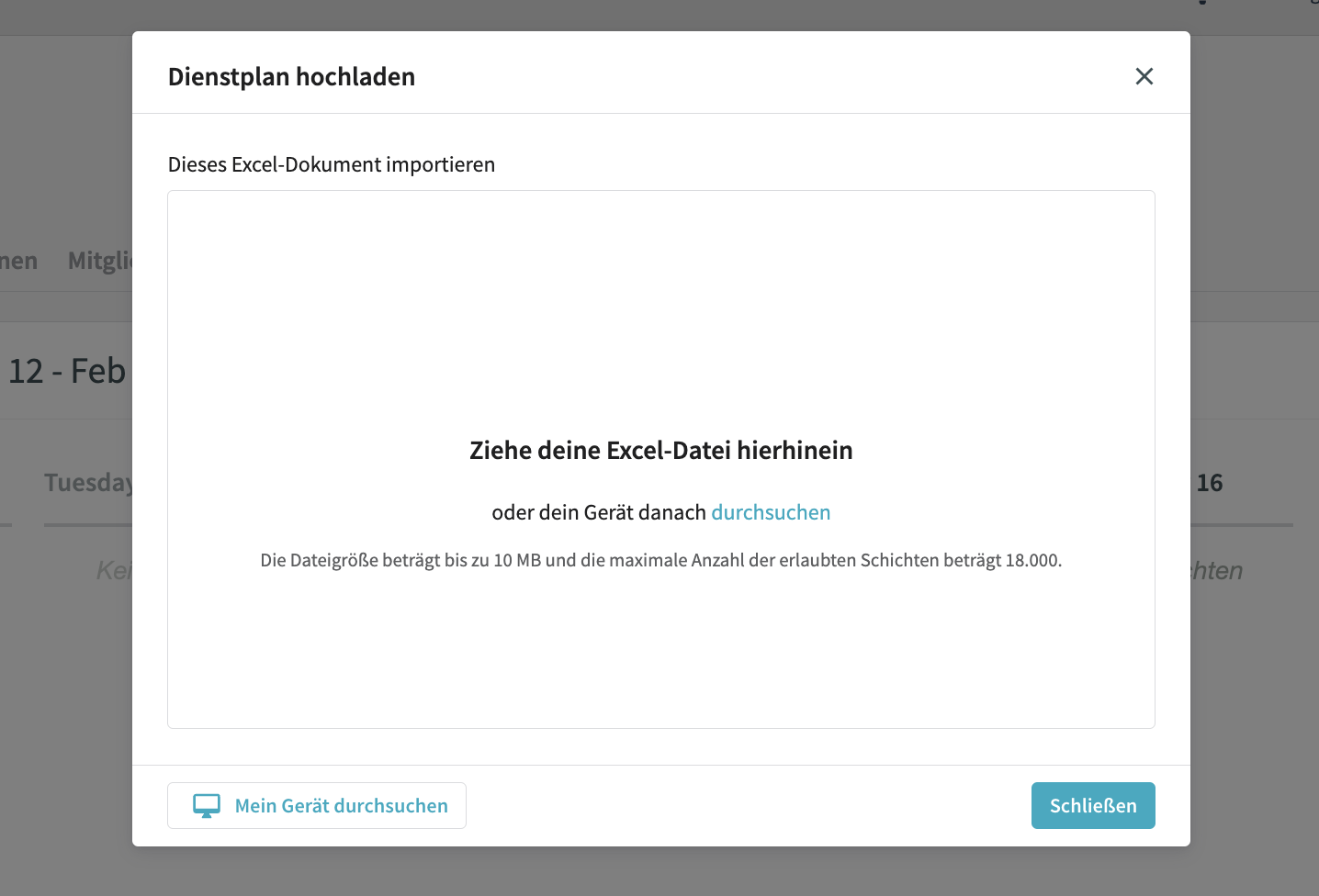Click the 'Dienstplan hochladen' dialog title
The width and height of the screenshot is (1319, 896).
coord(291,76)
